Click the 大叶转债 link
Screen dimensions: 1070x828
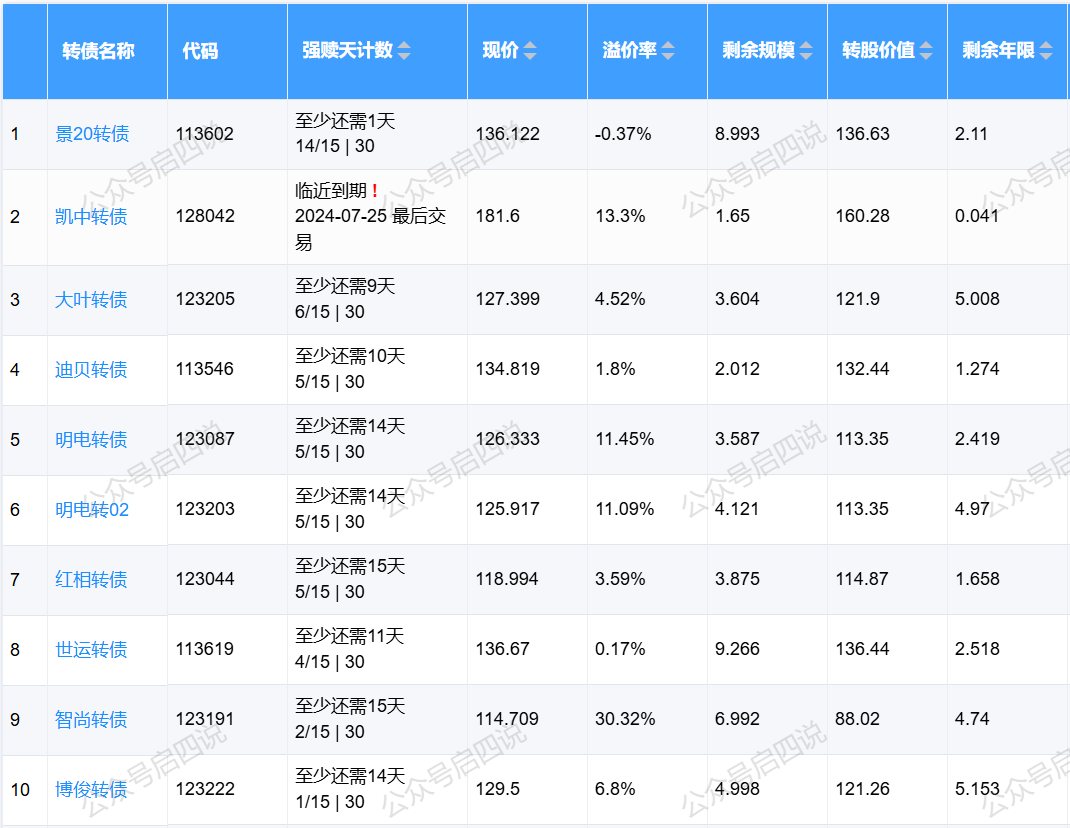[91, 300]
